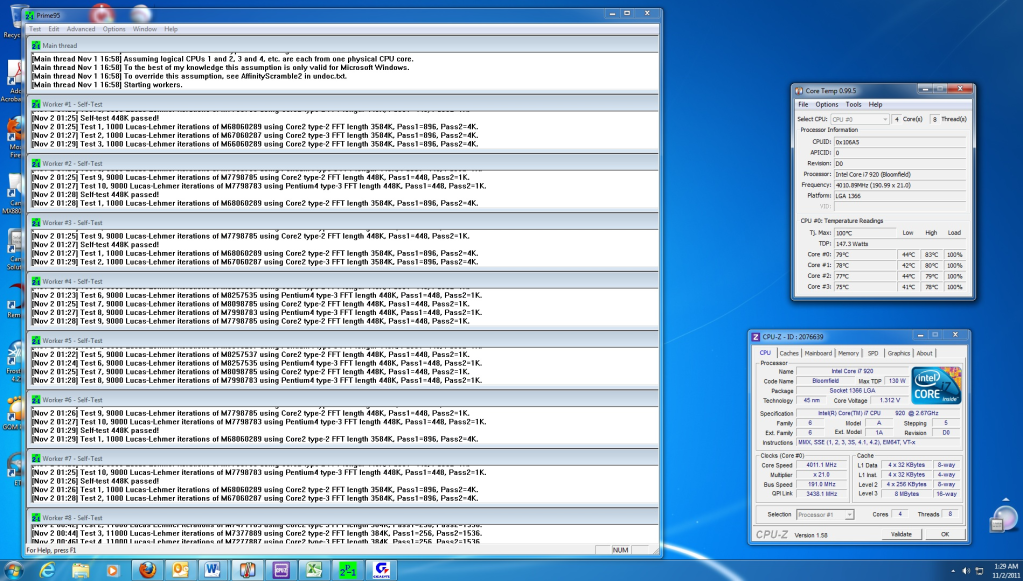Switch to Microsoft Word on the taskbar
Image resolution: width=1023 pixels, height=581 pixels.
(x=213, y=571)
